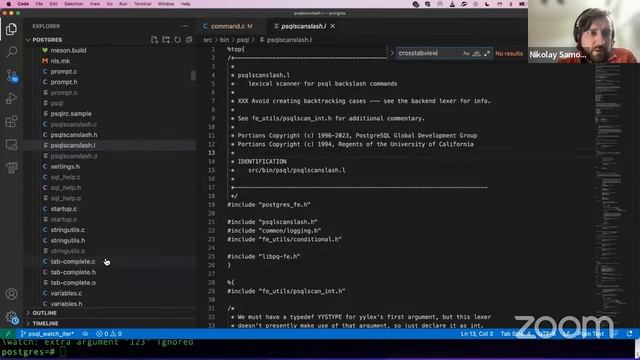640x360 pixels.
Task: Open the Manage gear icon
Action: click(11, 318)
